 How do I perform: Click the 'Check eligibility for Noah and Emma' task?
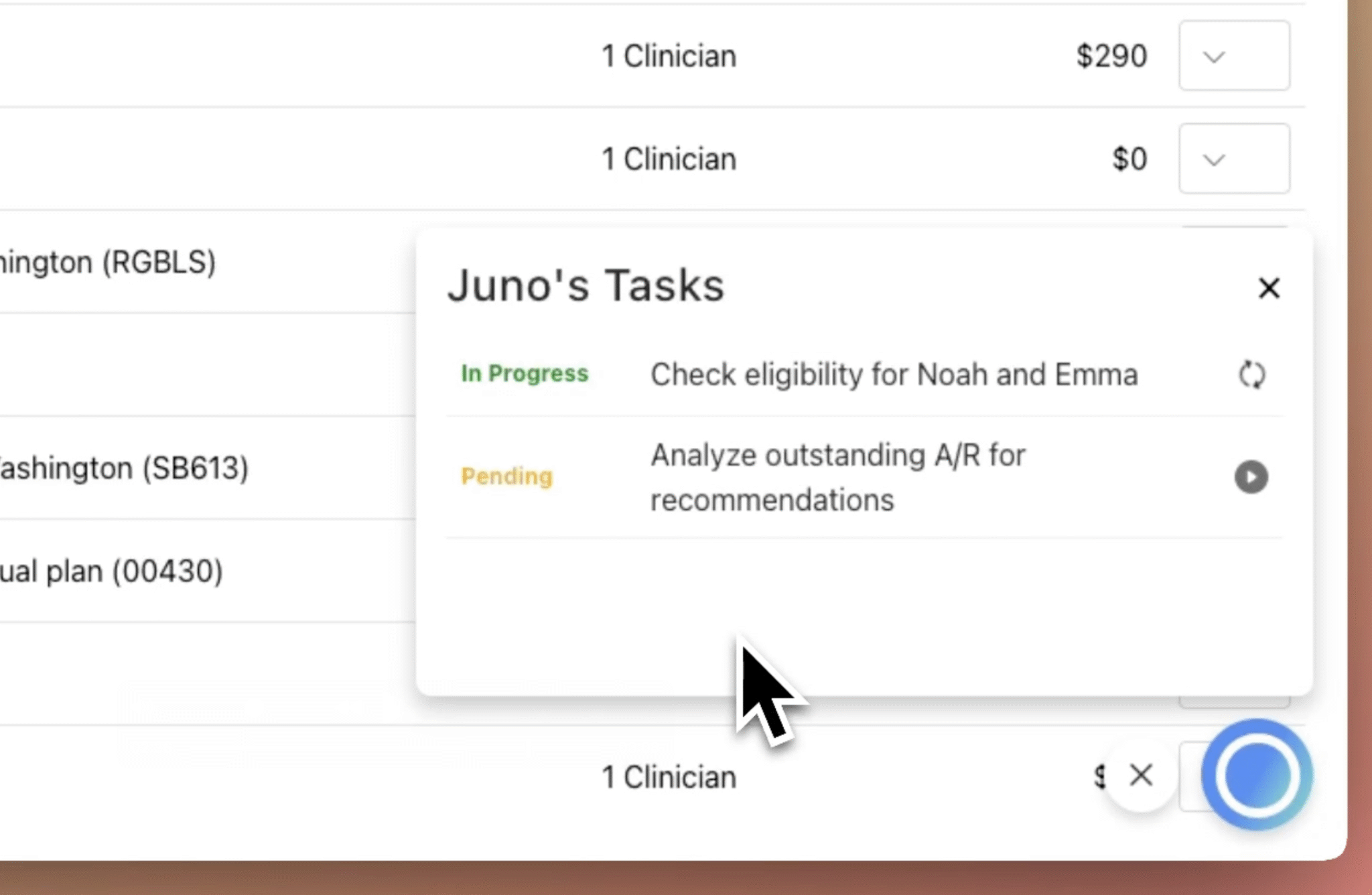(893, 374)
